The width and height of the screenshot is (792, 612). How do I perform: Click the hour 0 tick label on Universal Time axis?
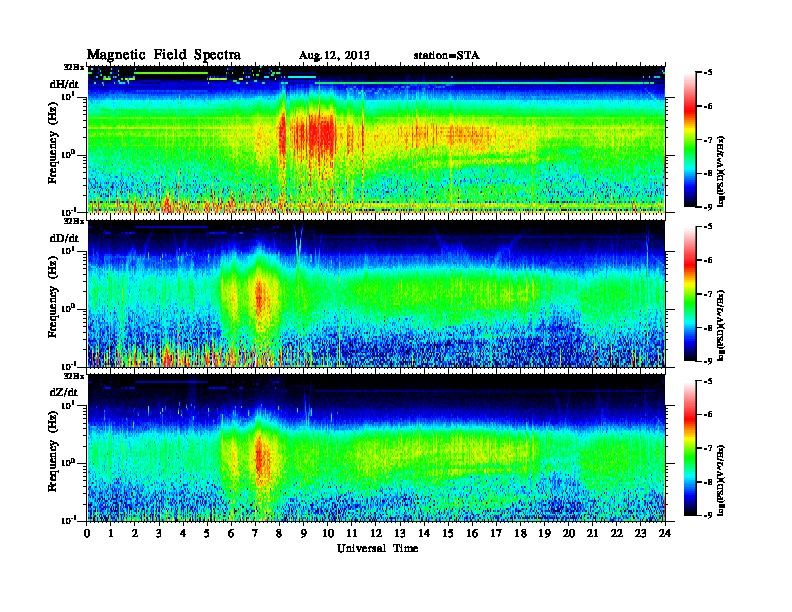tap(87, 533)
